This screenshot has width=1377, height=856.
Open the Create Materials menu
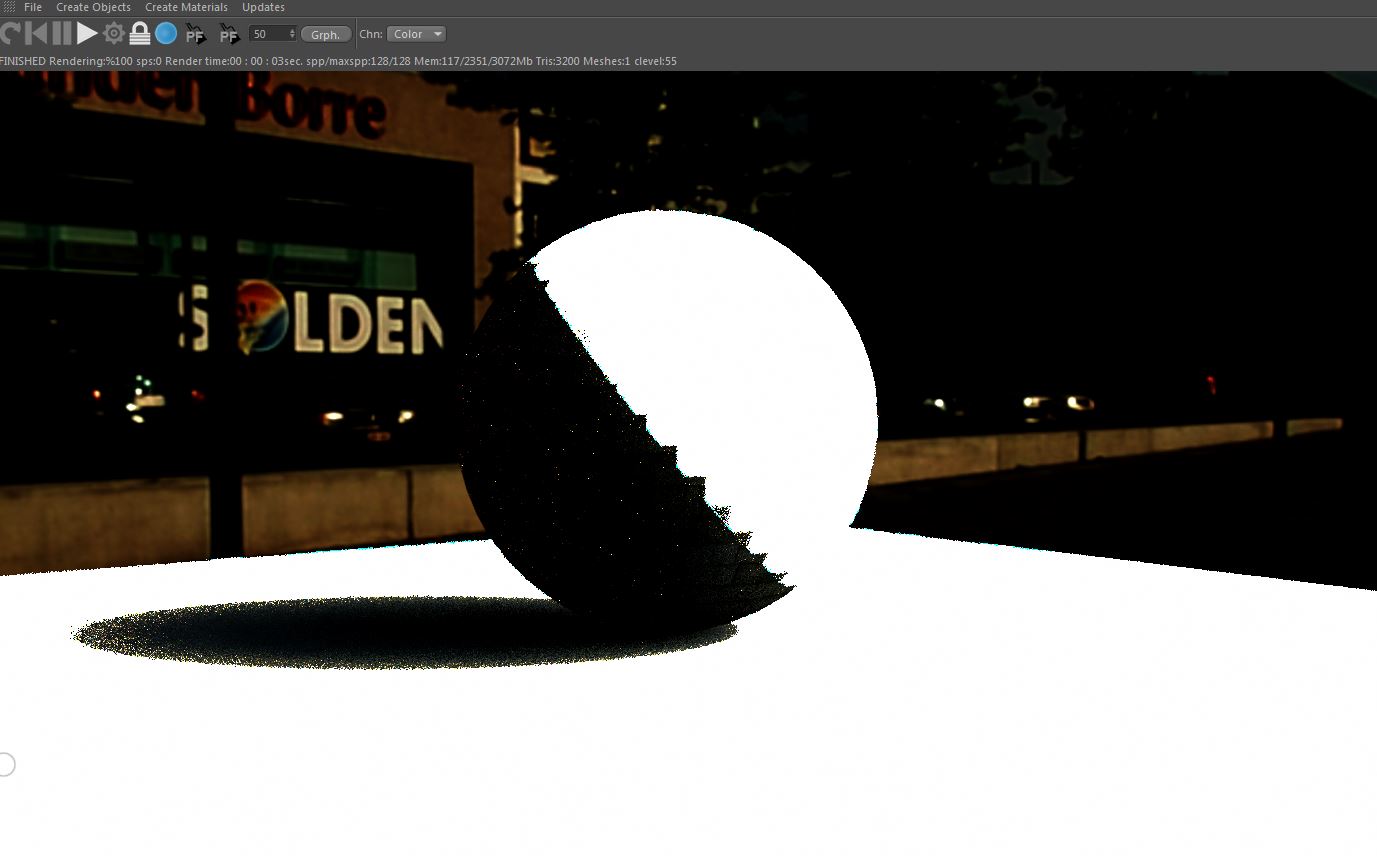186,7
